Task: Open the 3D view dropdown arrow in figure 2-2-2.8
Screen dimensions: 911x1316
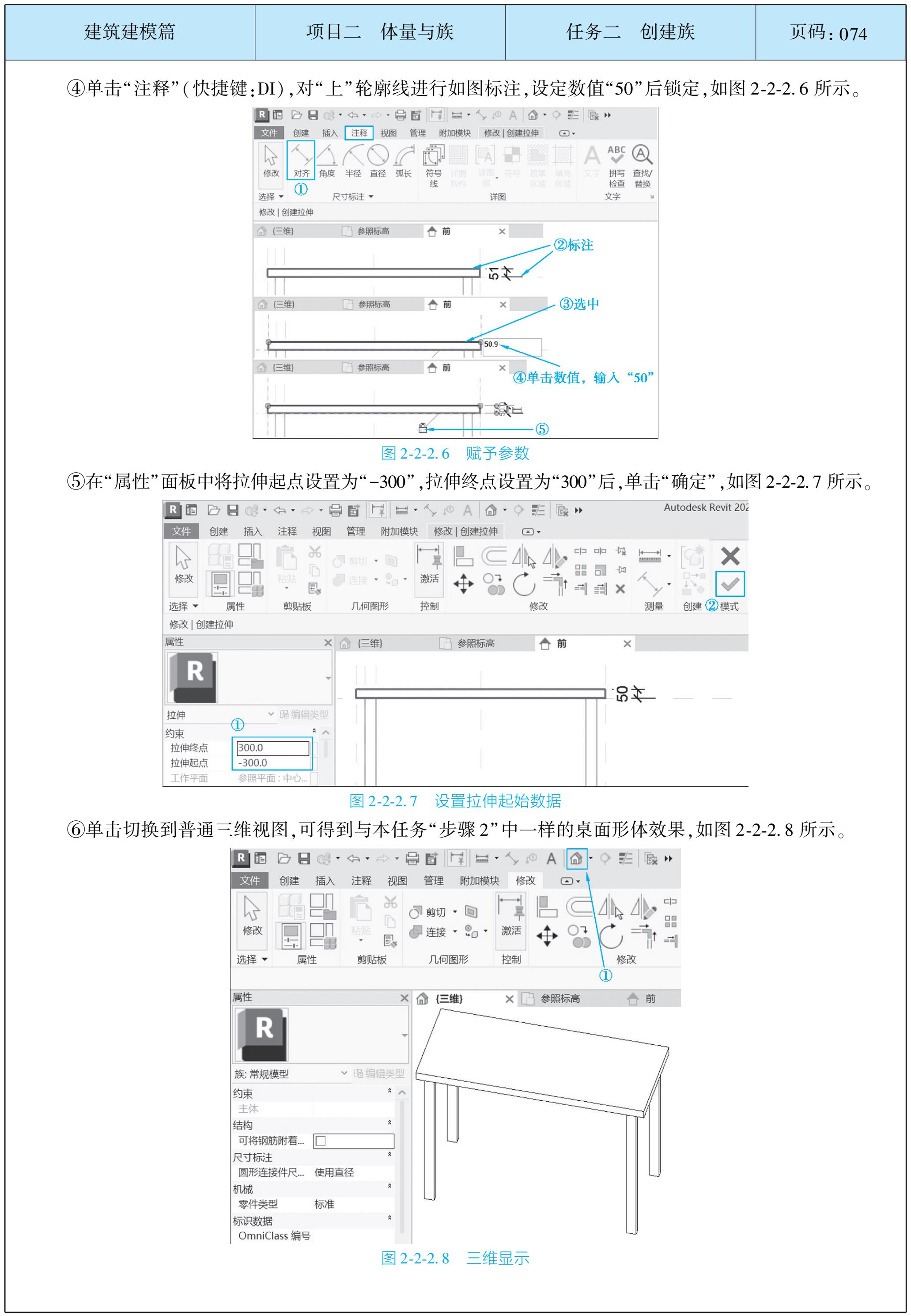Action: (x=591, y=858)
